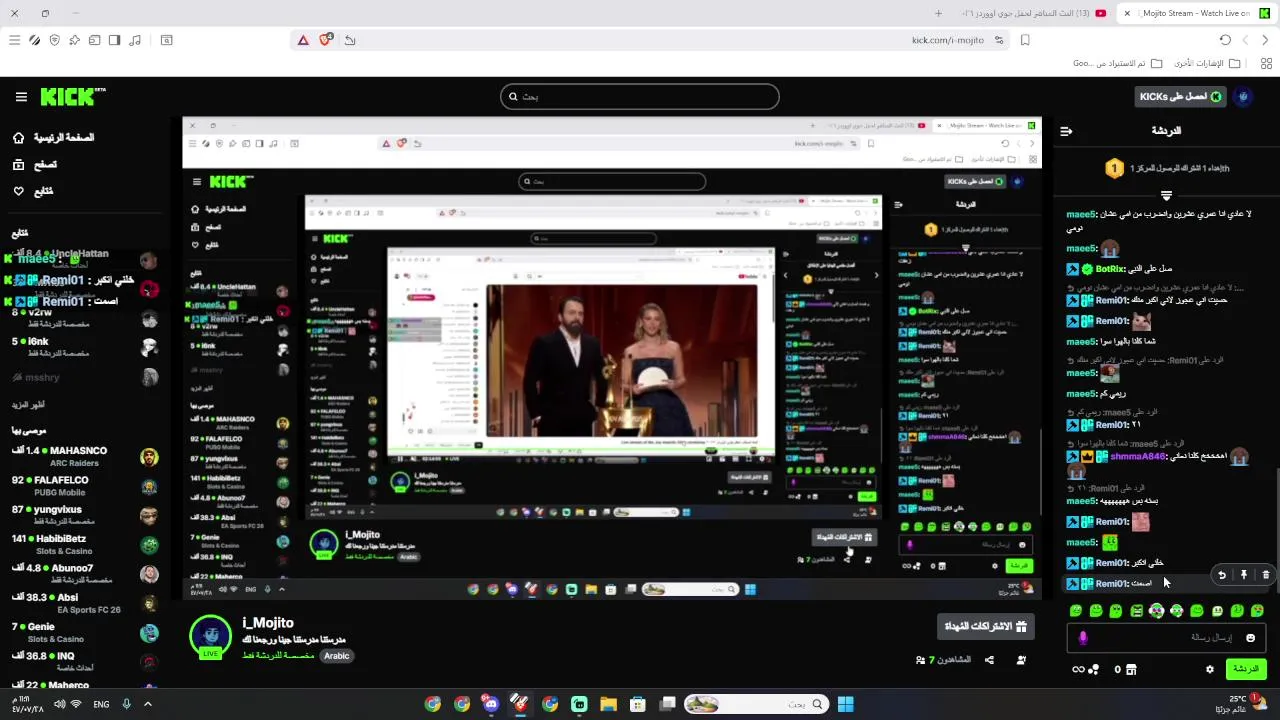Image resolution: width=1280 pixels, height=720 pixels.
Task: Click the channel points bubbles icon
Action: click(x=1095, y=669)
